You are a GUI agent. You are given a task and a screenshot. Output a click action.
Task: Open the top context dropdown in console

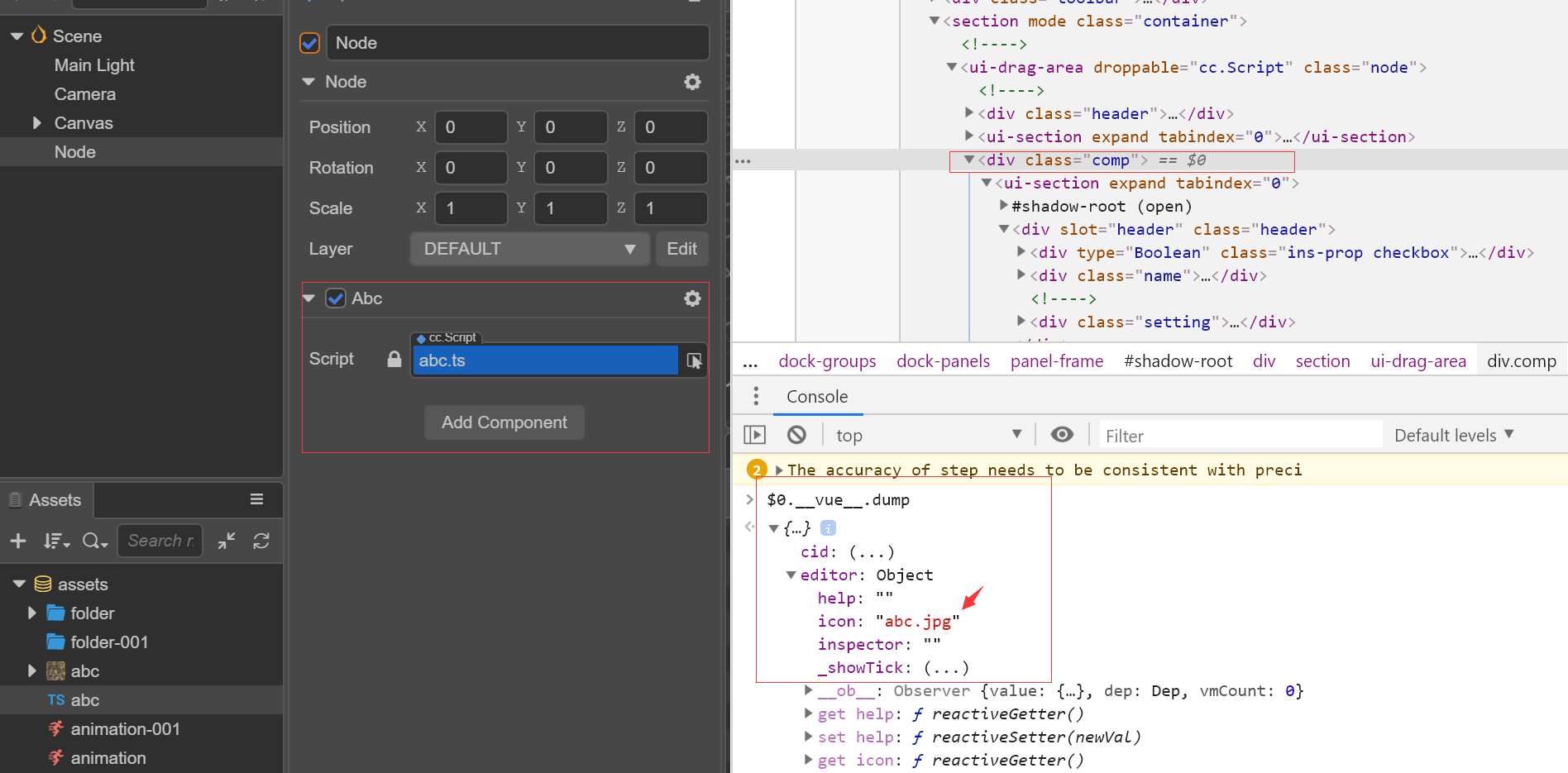point(929,435)
